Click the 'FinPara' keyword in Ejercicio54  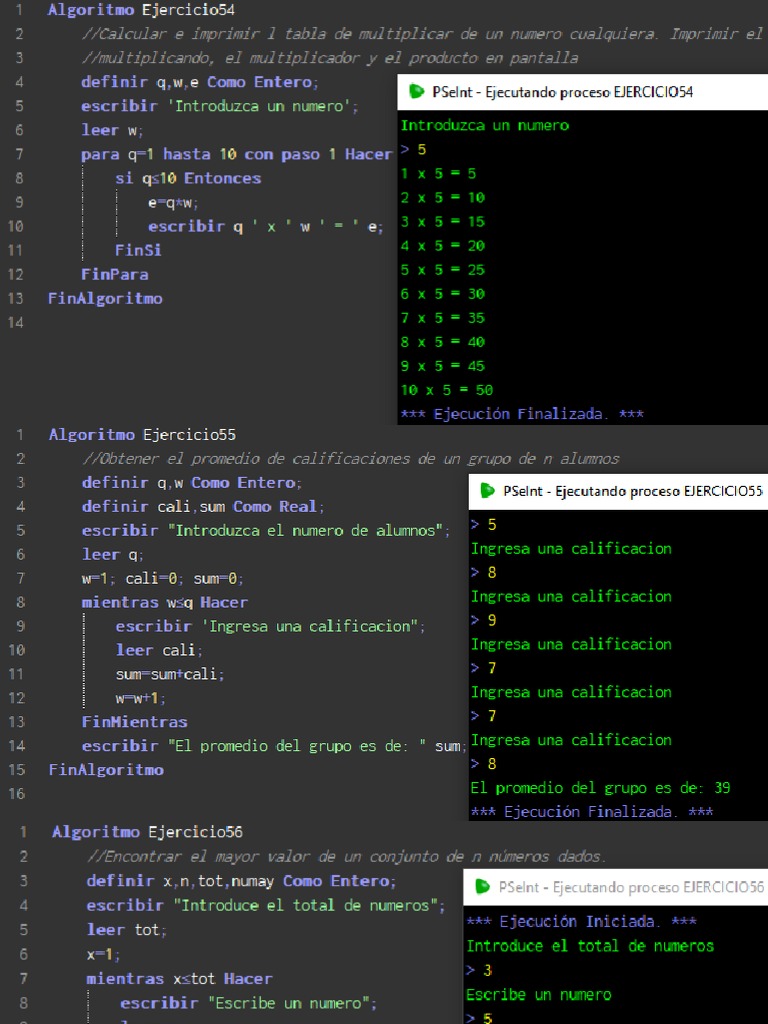tap(114, 274)
